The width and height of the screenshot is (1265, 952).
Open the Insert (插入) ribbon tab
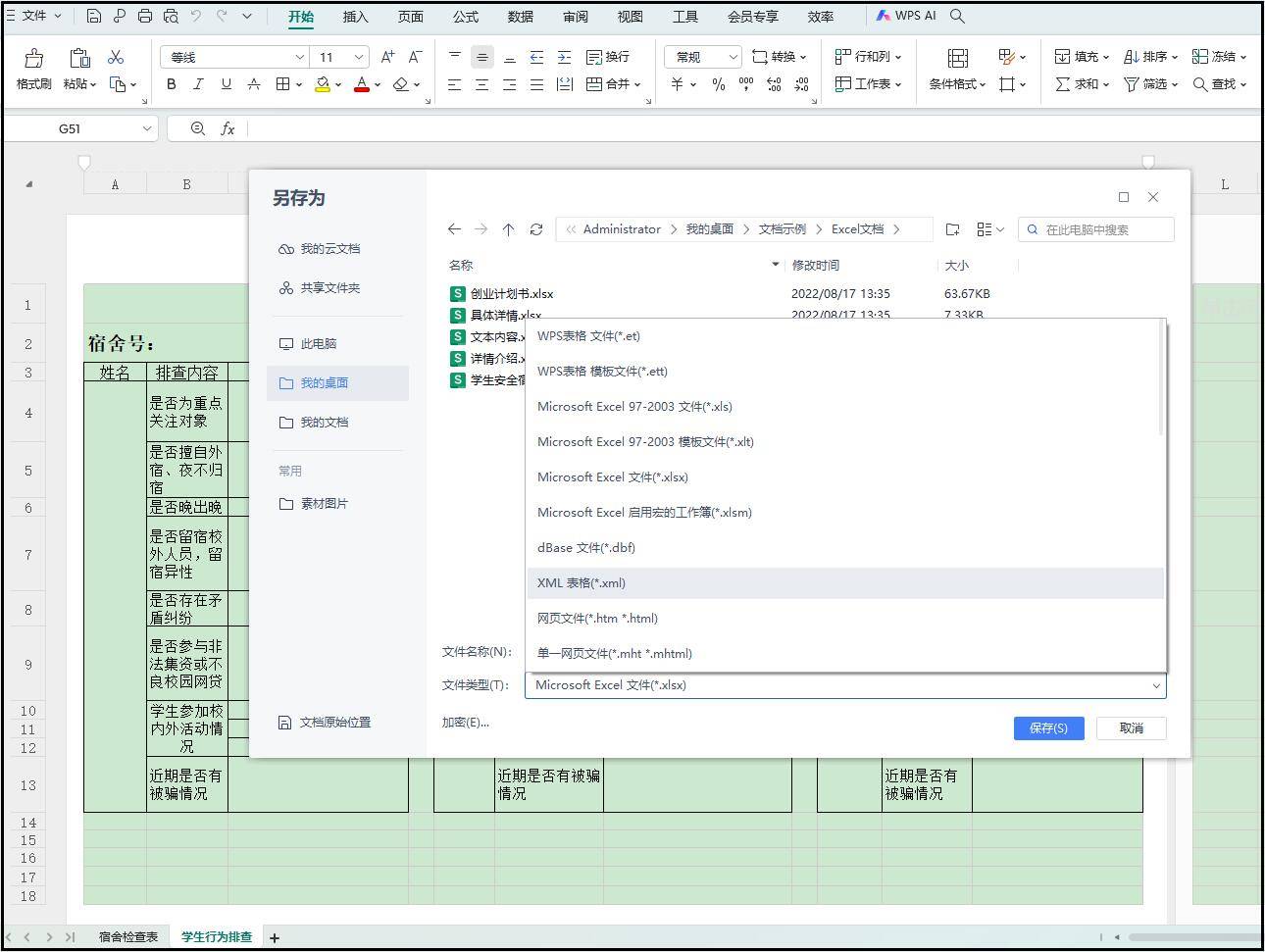[x=356, y=17]
